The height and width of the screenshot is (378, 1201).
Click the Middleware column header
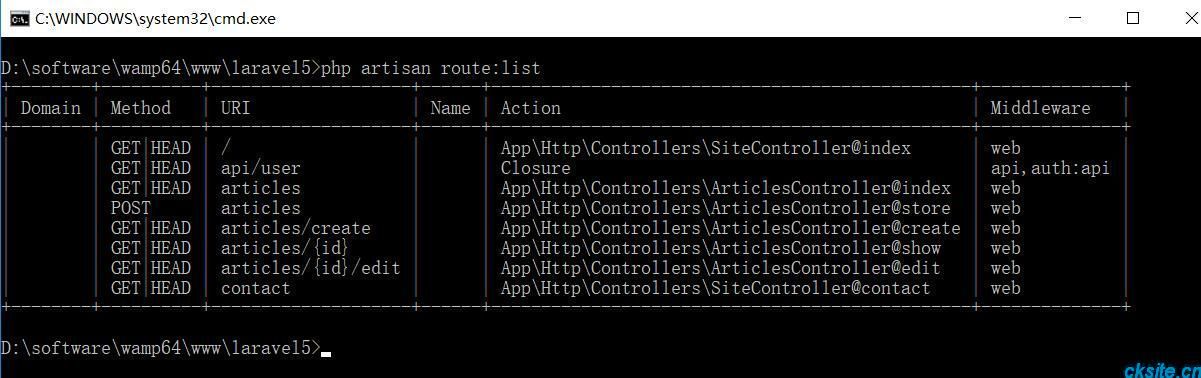tap(1041, 108)
